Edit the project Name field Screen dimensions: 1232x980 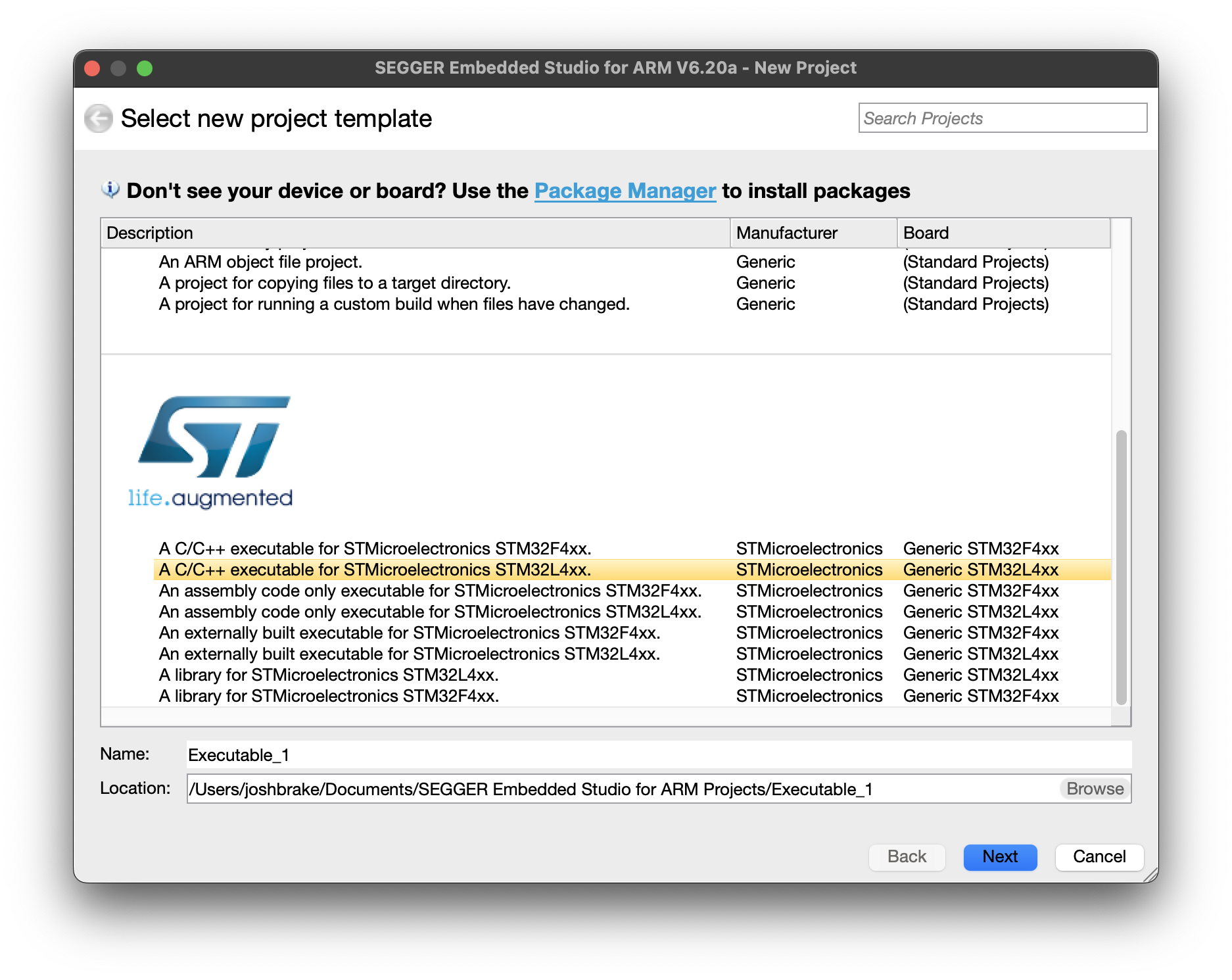pyautogui.click(x=659, y=754)
